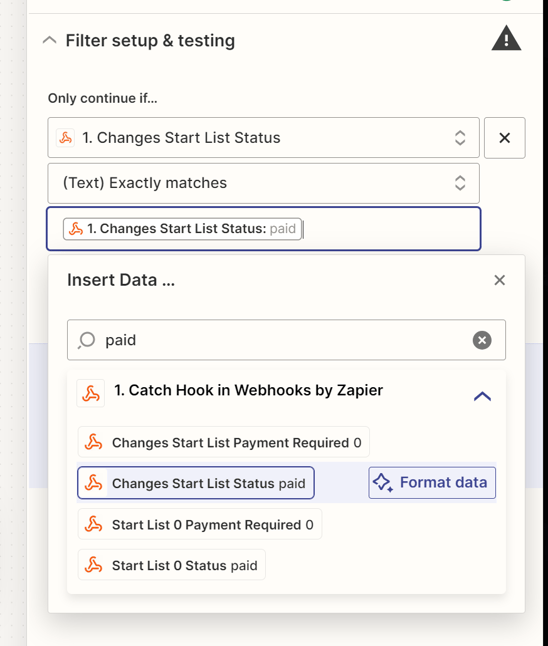Click inside the filter value input field
This screenshot has height=646, width=548.
click(x=389, y=229)
